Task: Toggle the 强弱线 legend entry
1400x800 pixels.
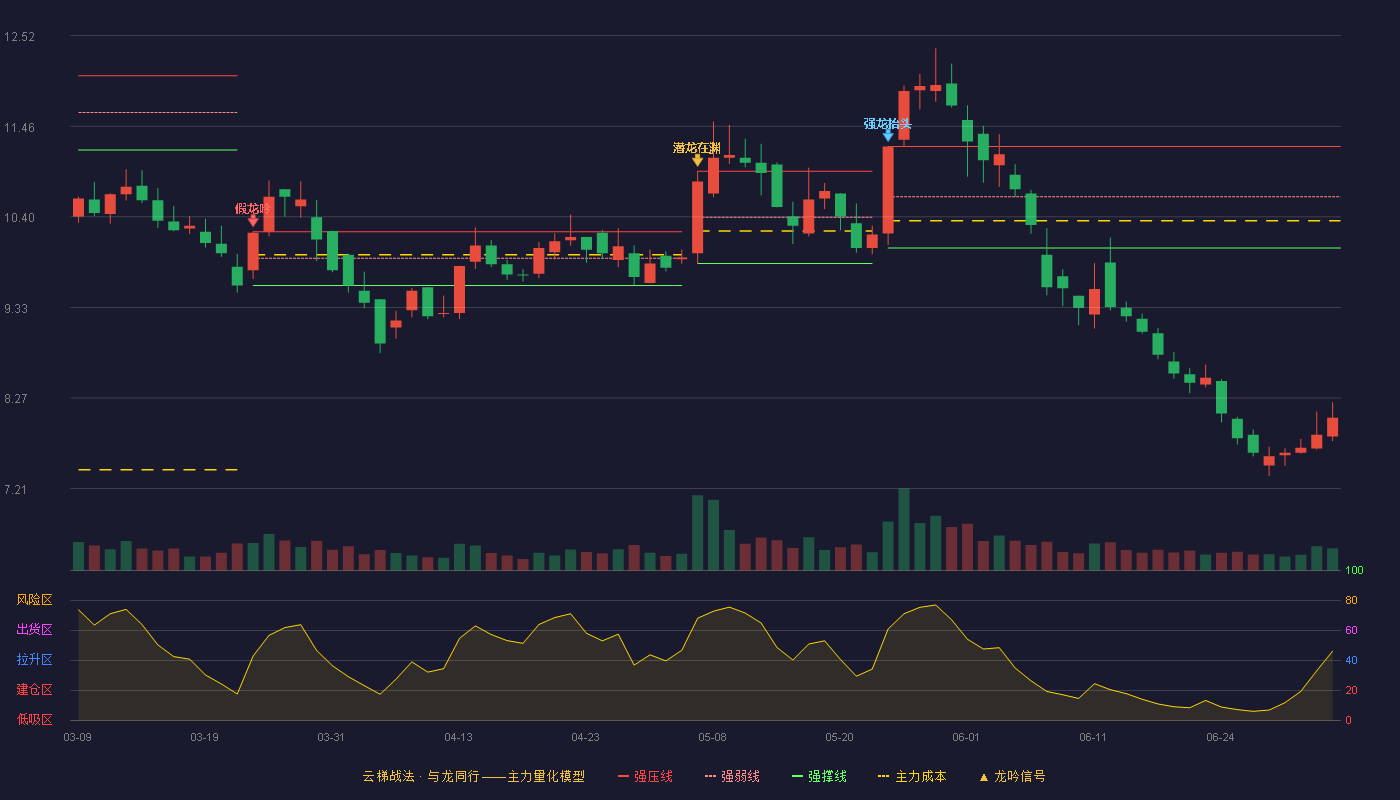Action: pos(732,776)
